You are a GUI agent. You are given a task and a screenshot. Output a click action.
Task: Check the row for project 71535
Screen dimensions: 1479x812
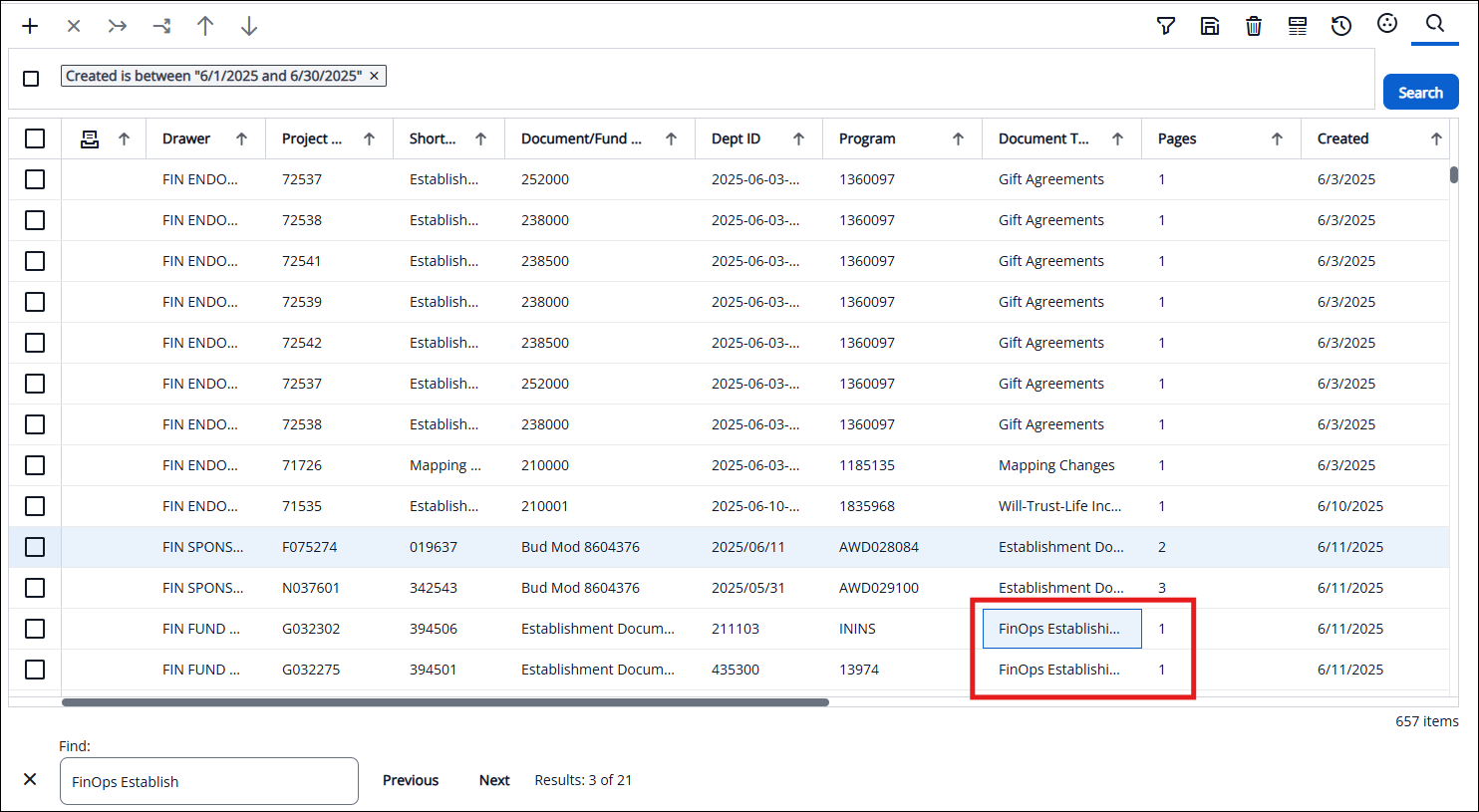(x=35, y=506)
